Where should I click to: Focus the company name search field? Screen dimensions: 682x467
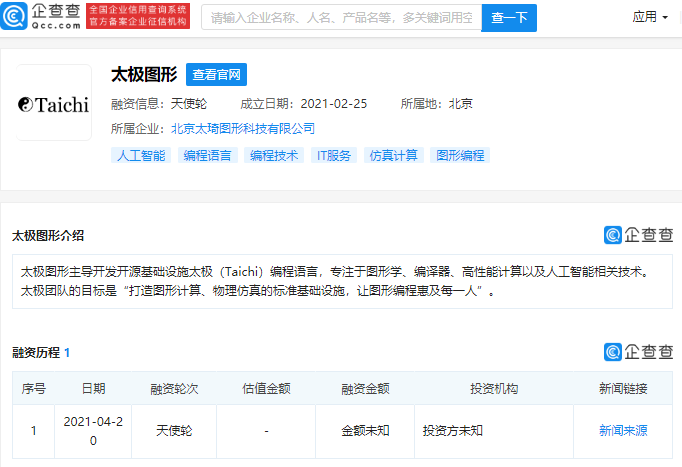point(341,17)
